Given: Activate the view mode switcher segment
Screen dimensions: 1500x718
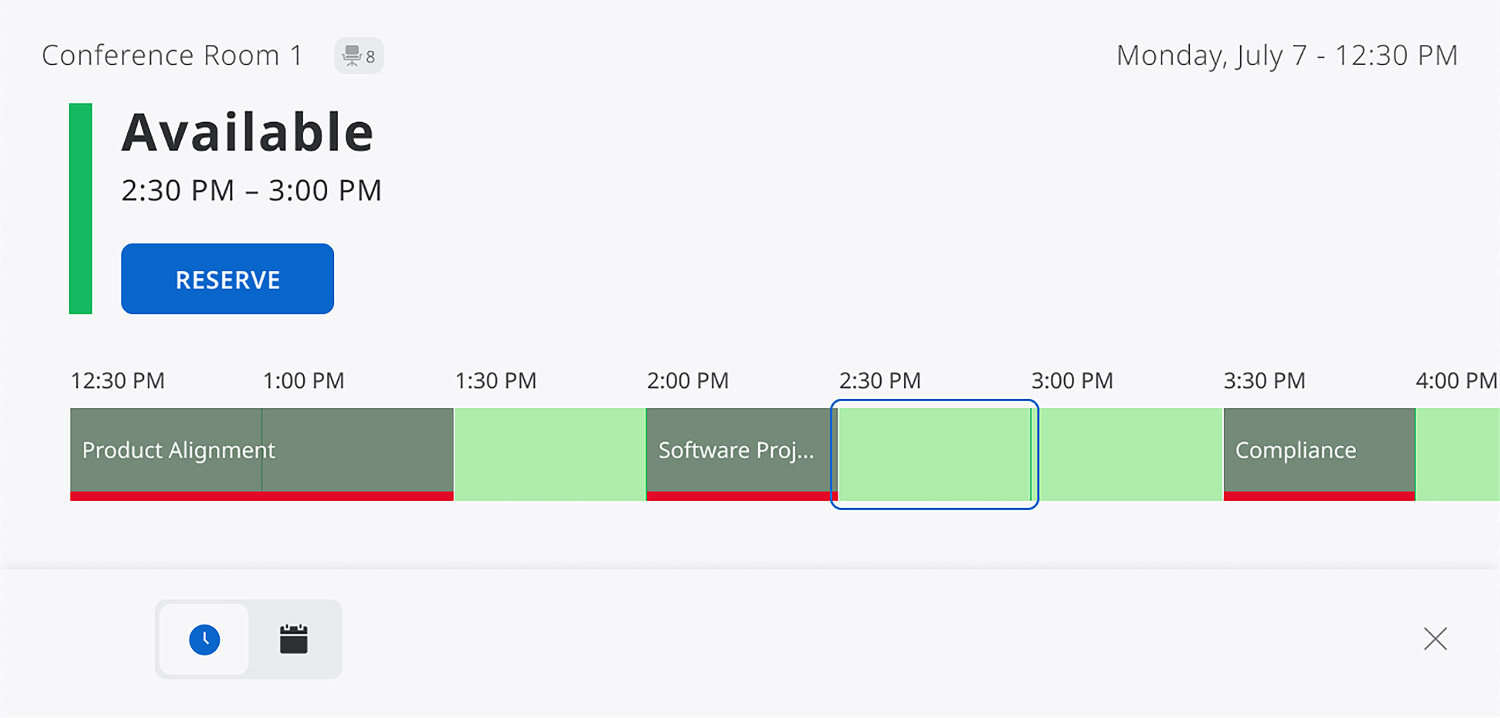Looking at the screenshot, I should (x=248, y=639).
